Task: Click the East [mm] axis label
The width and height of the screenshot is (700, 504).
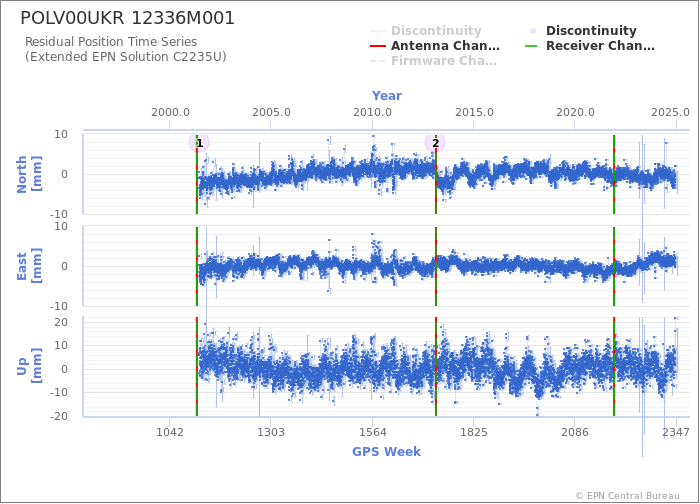Action: [x=29, y=267]
